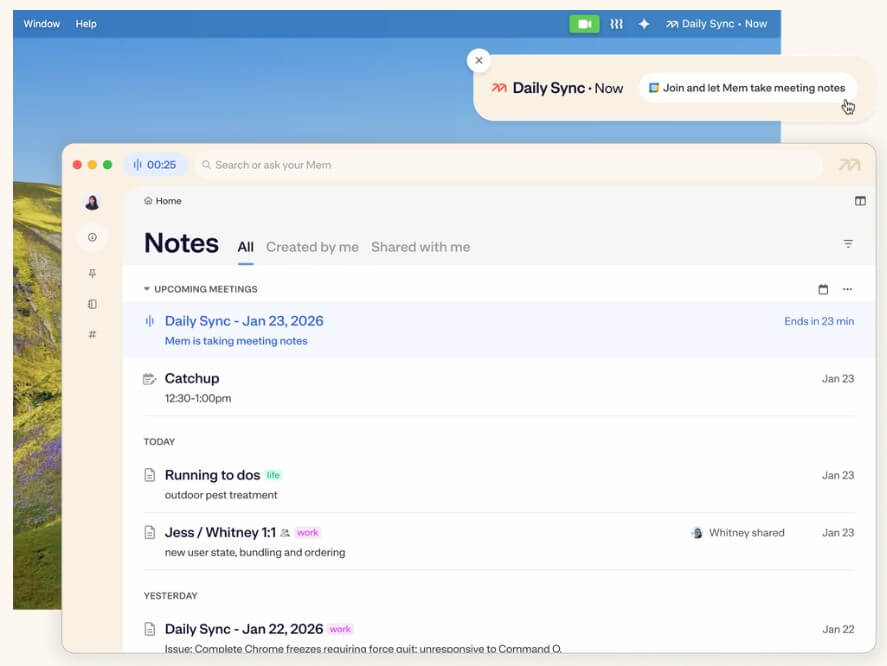Image resolution: width=887 pixels, height=666 pixels.
Task: Toggle the split panel layout icon
Action: click(860, 201)
